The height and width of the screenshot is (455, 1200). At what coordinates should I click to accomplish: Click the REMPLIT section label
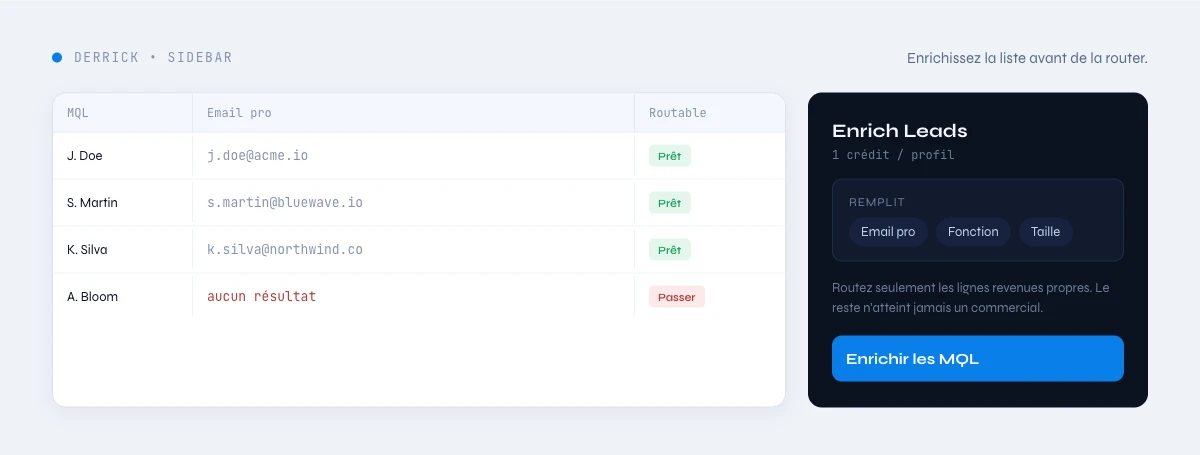[877, 202]
